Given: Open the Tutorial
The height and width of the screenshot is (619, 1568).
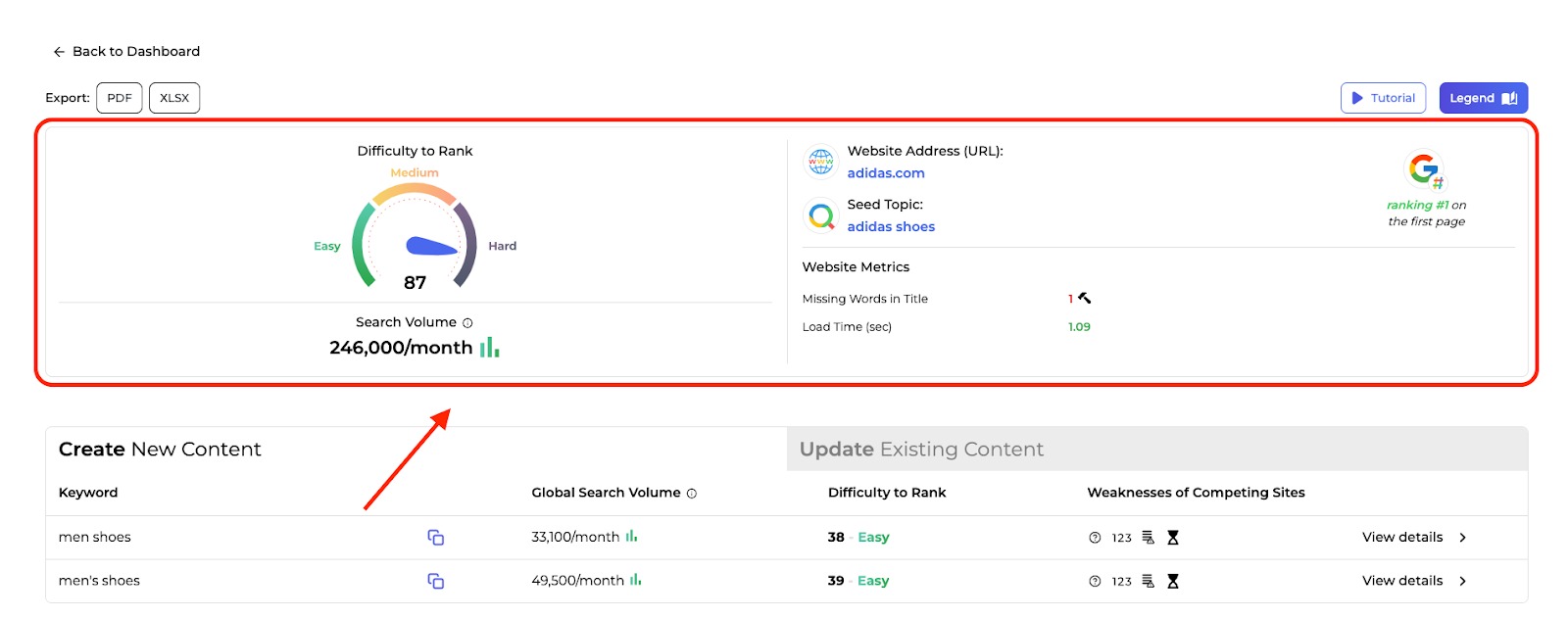Looking at the screenshot, I should tap(1383, 98).
